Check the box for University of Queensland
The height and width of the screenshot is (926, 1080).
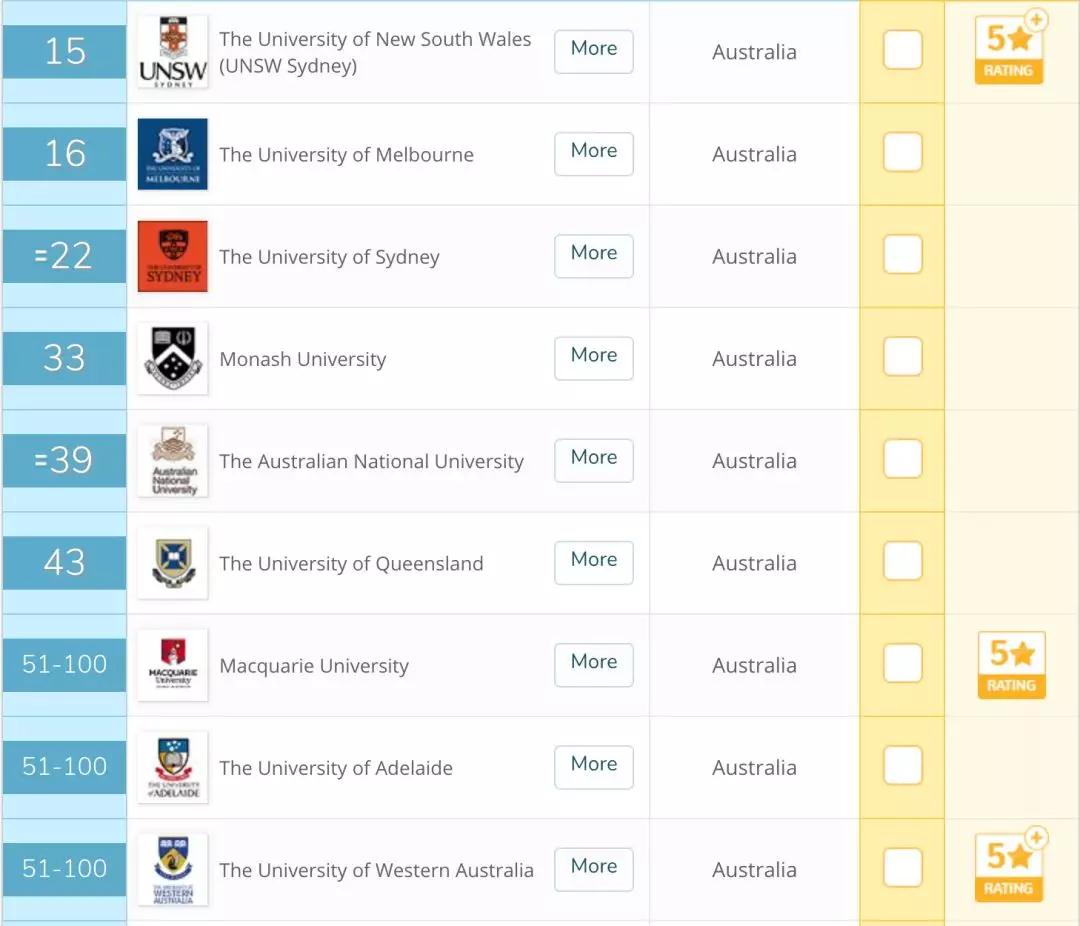click(x=902, y=561)
